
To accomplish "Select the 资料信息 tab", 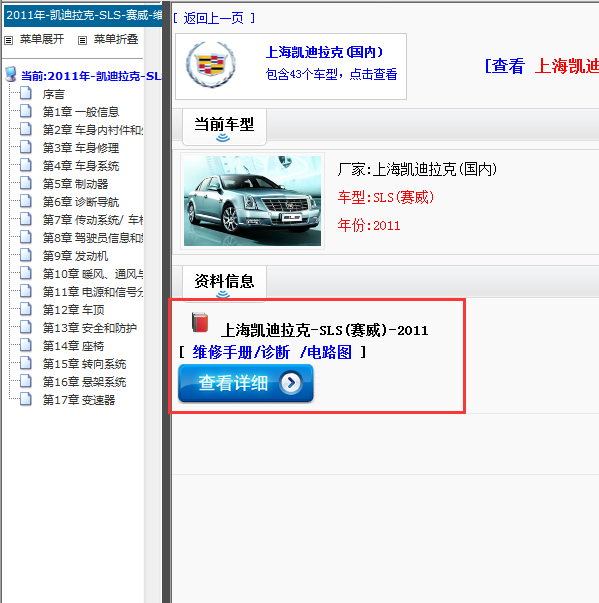I will (224, 283).
